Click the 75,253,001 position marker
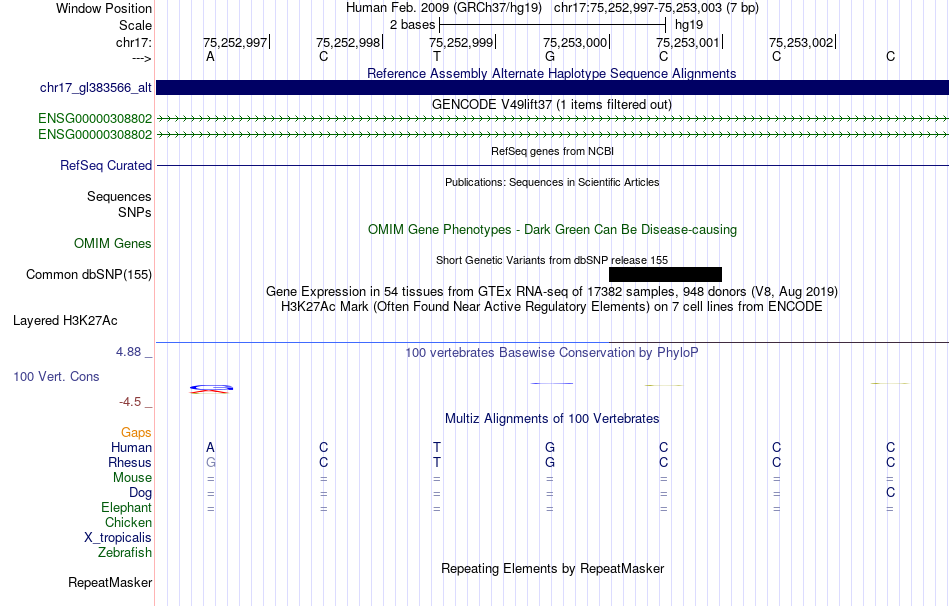 (x=688, y=42)
